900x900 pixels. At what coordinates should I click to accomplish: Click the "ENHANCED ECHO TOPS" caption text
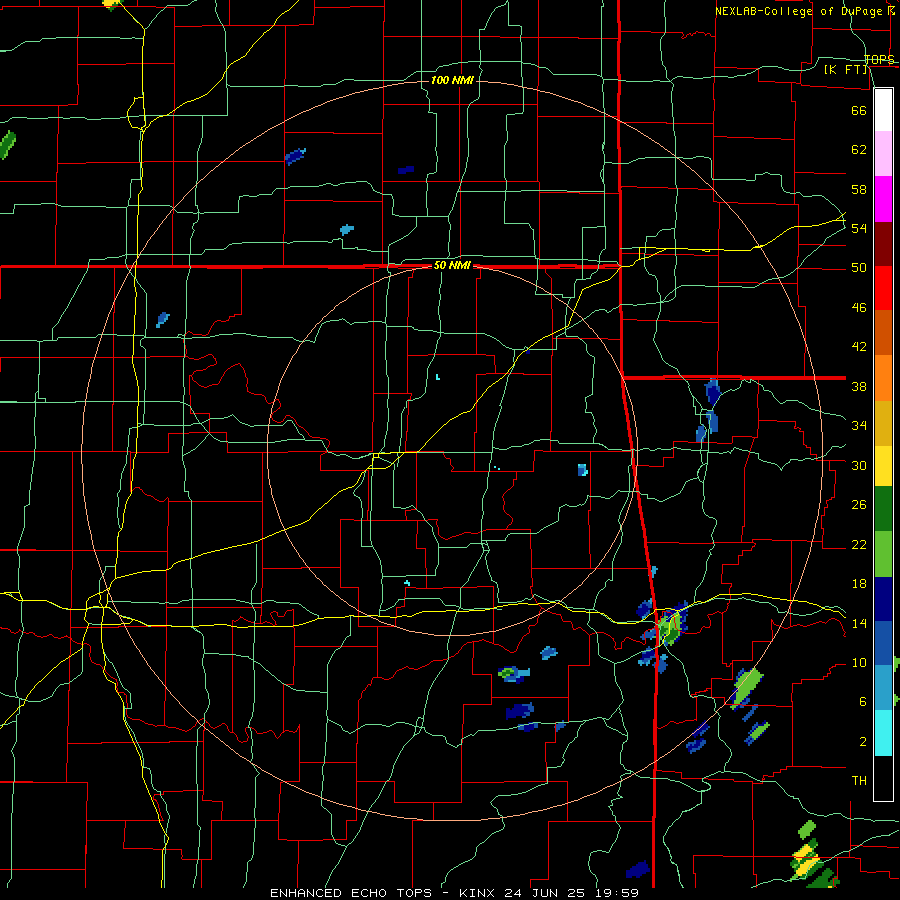(x=354, y=893)
